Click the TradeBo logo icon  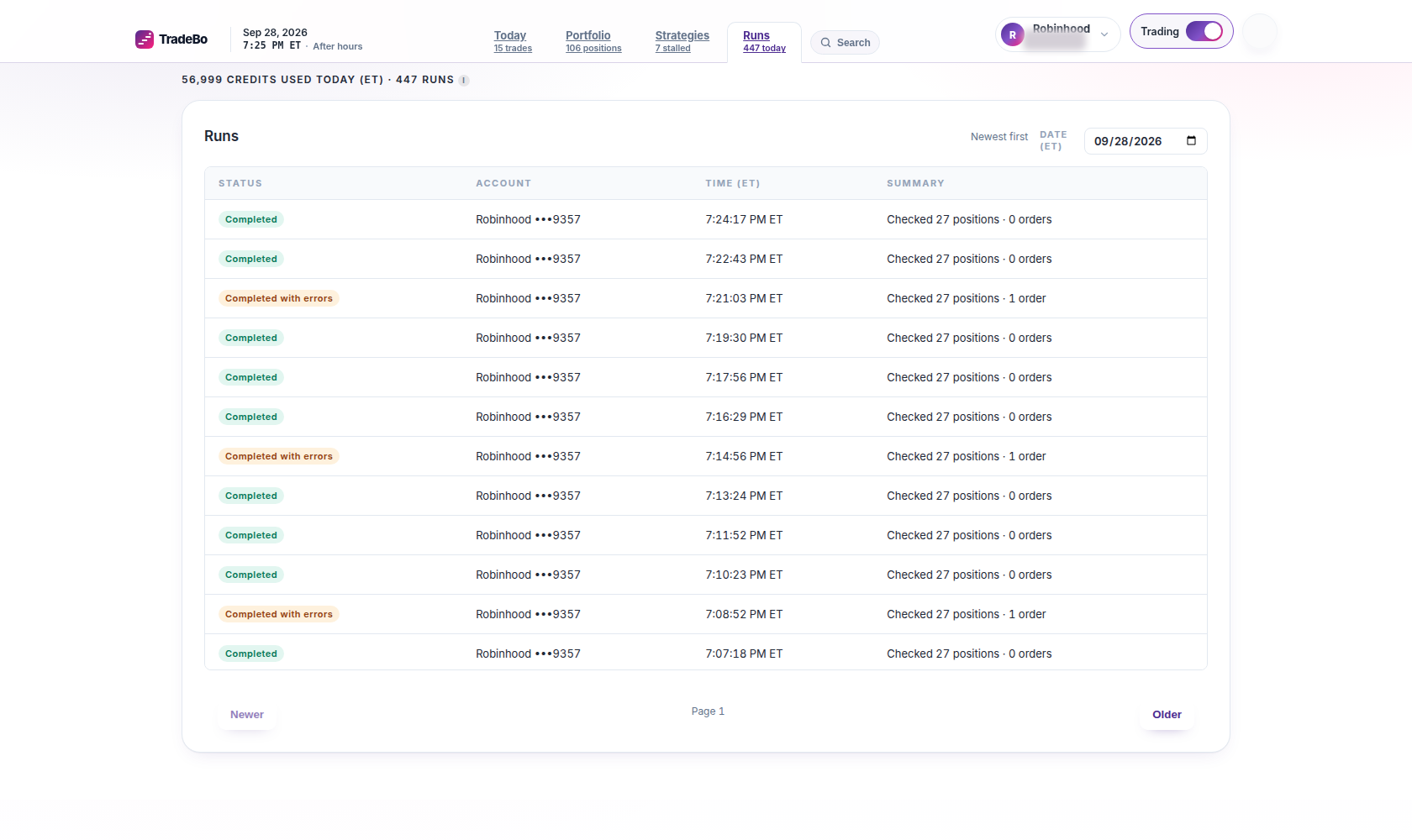pos(145,39)
